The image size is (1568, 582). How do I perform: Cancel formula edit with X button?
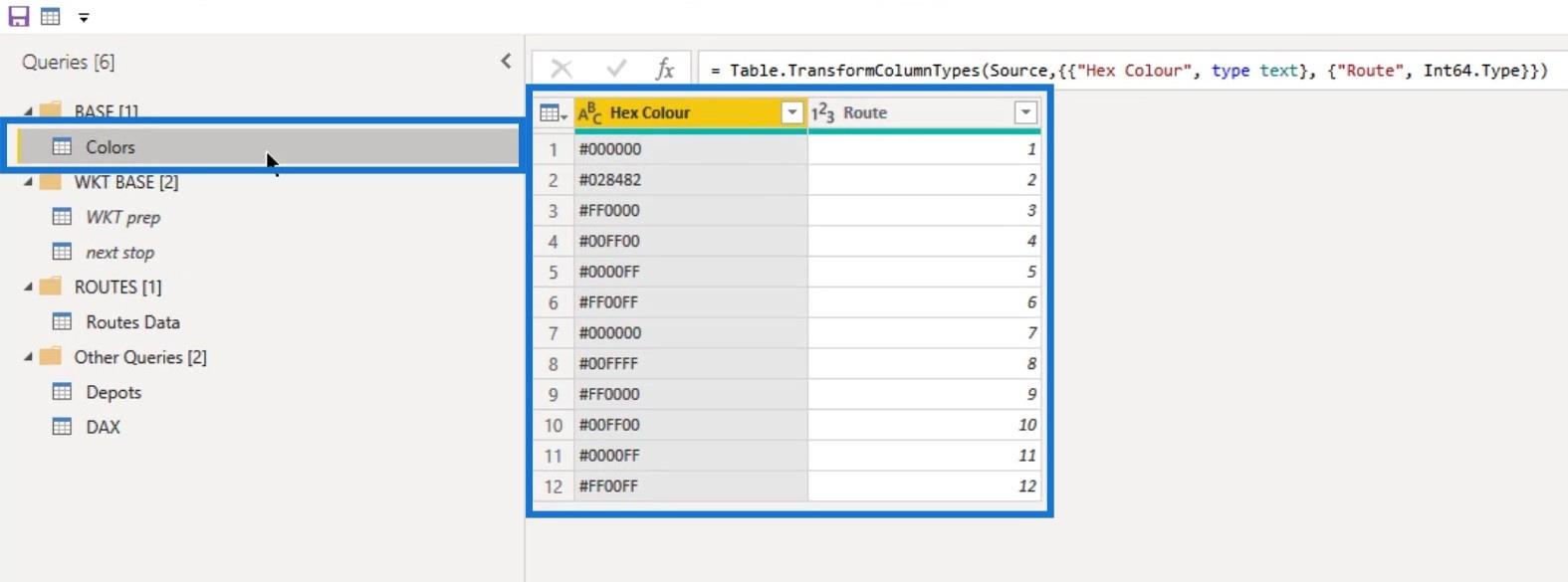tap(561, 69)
